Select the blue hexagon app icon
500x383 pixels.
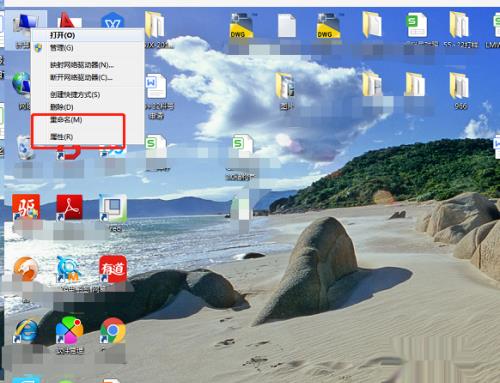[112, 21]
